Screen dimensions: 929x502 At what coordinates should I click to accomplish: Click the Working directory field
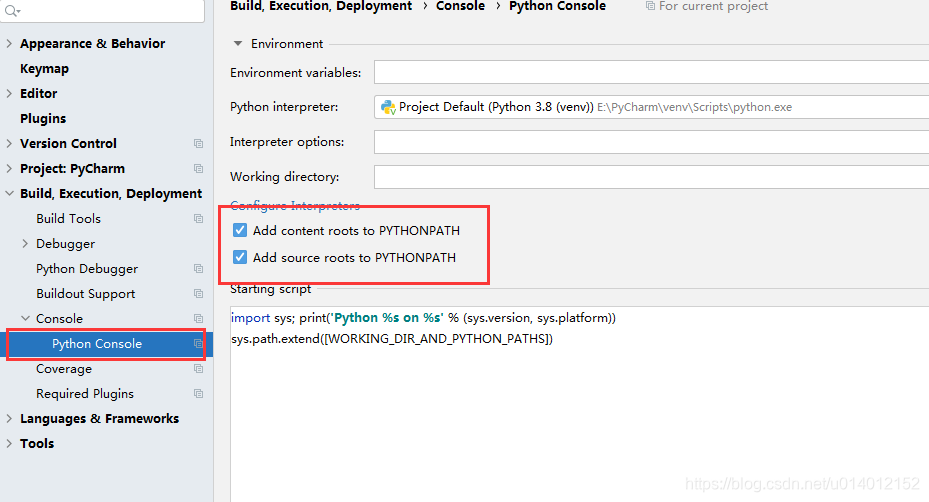pos(651,177)
